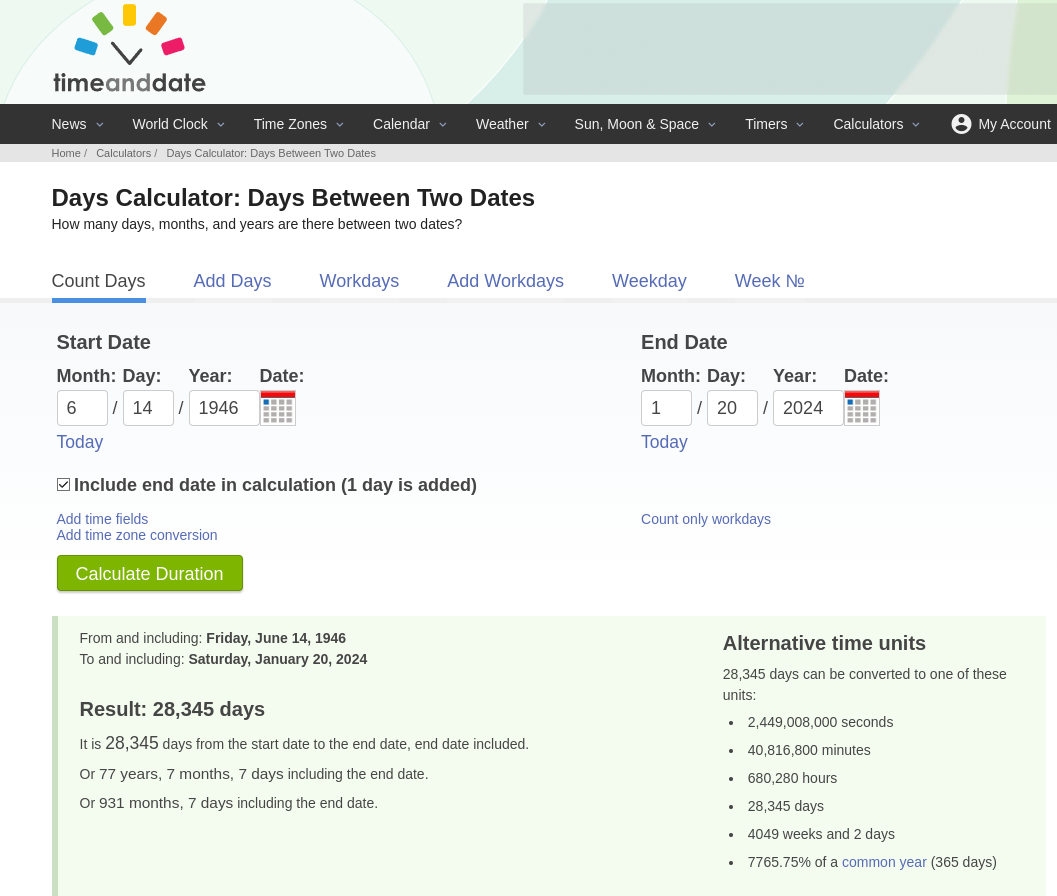1057x896 pixels.
Task: Open the Start Date calendar picker icon
Action: click(x=278, y=408)
